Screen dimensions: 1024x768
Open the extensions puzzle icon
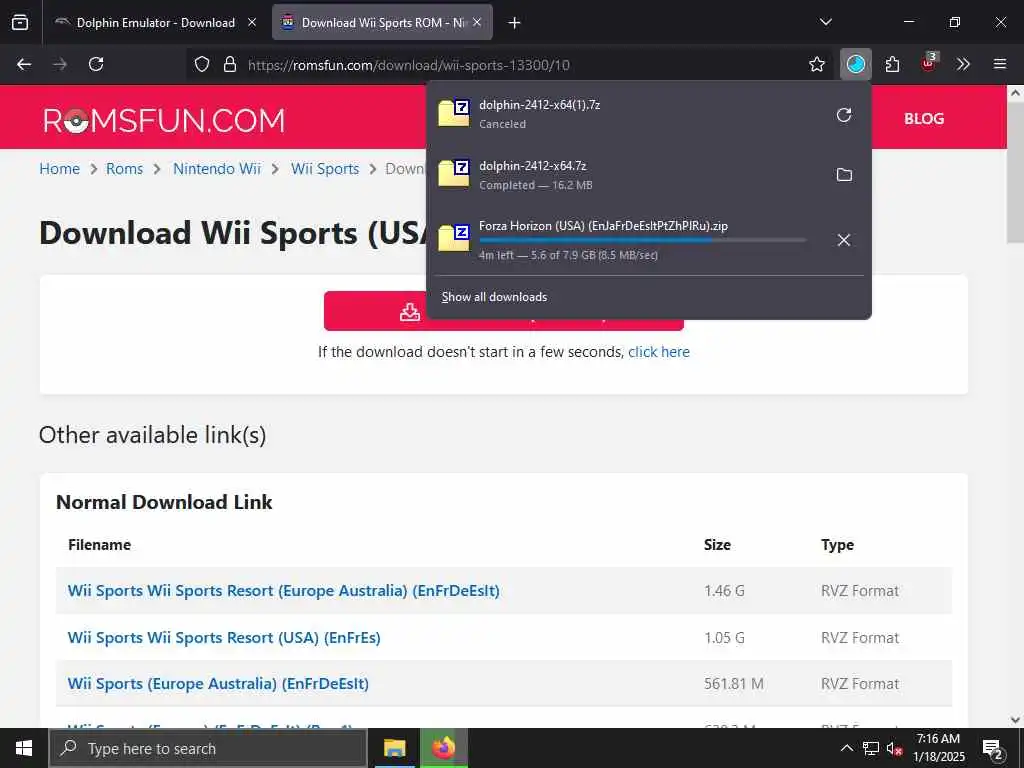click(892, 64)
